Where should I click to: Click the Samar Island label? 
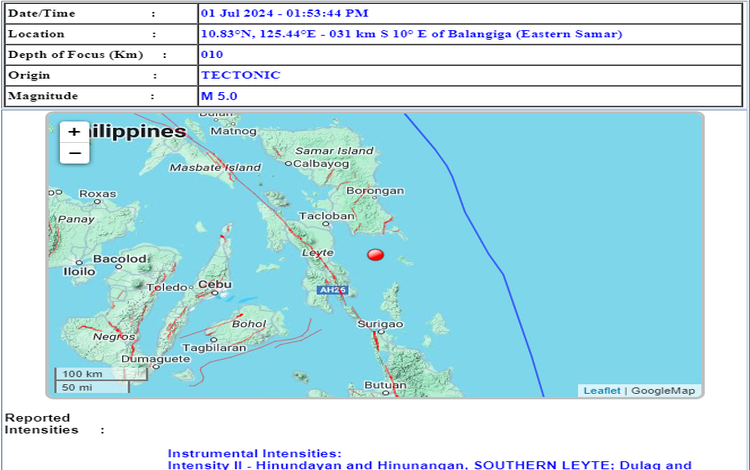334,151
